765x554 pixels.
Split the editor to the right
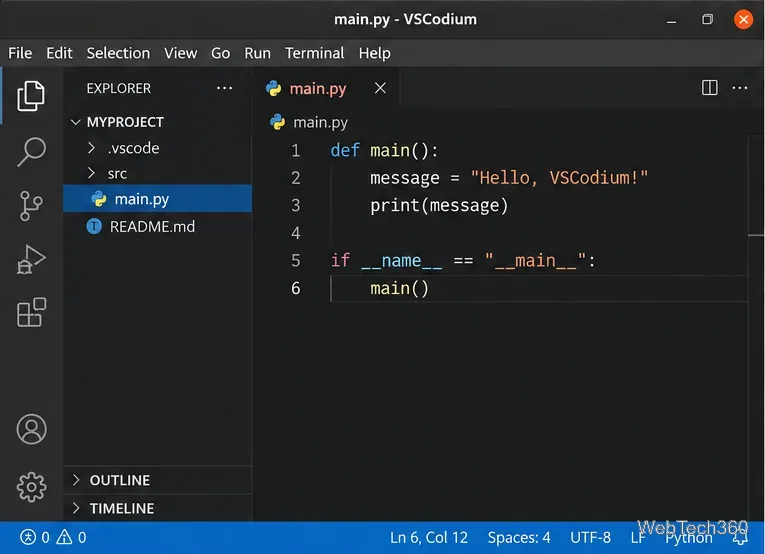tap(709, 88)
